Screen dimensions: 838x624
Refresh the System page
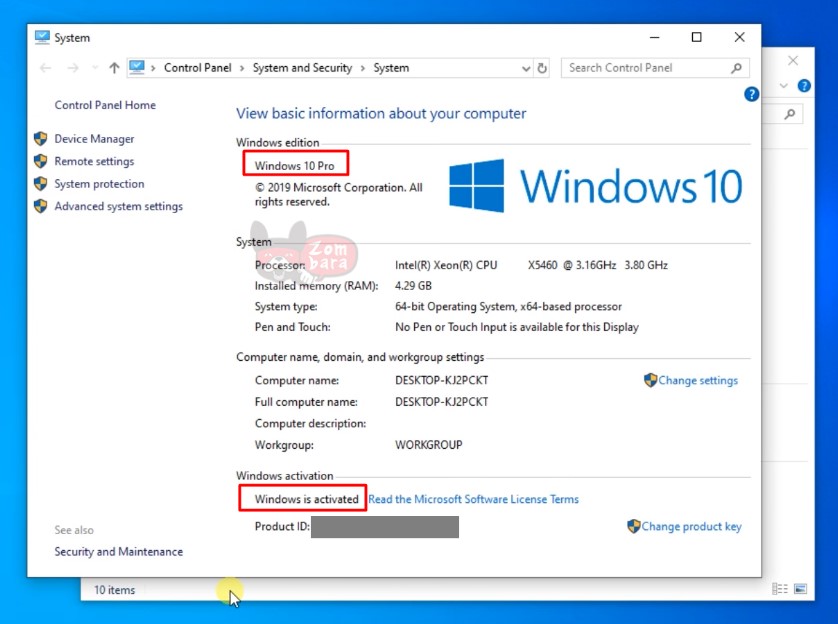pyautogui.click(x=542, y=68)
